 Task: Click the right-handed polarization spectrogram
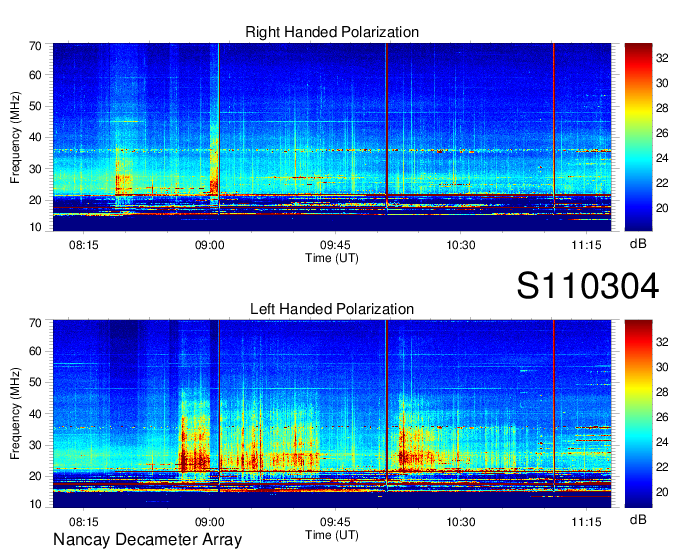[332, 137]
